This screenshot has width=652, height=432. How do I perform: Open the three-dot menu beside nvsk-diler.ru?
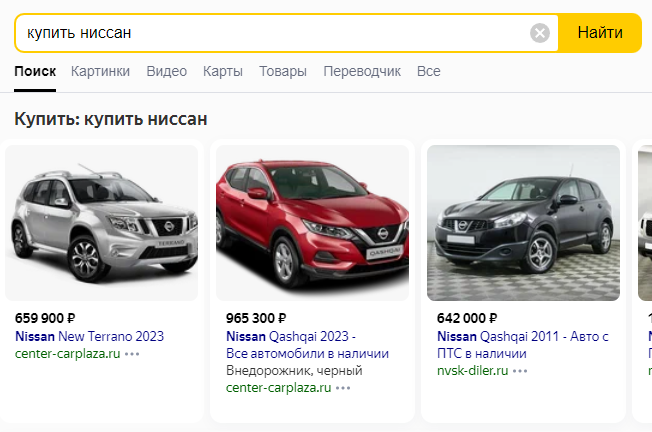tap(520, 371)
